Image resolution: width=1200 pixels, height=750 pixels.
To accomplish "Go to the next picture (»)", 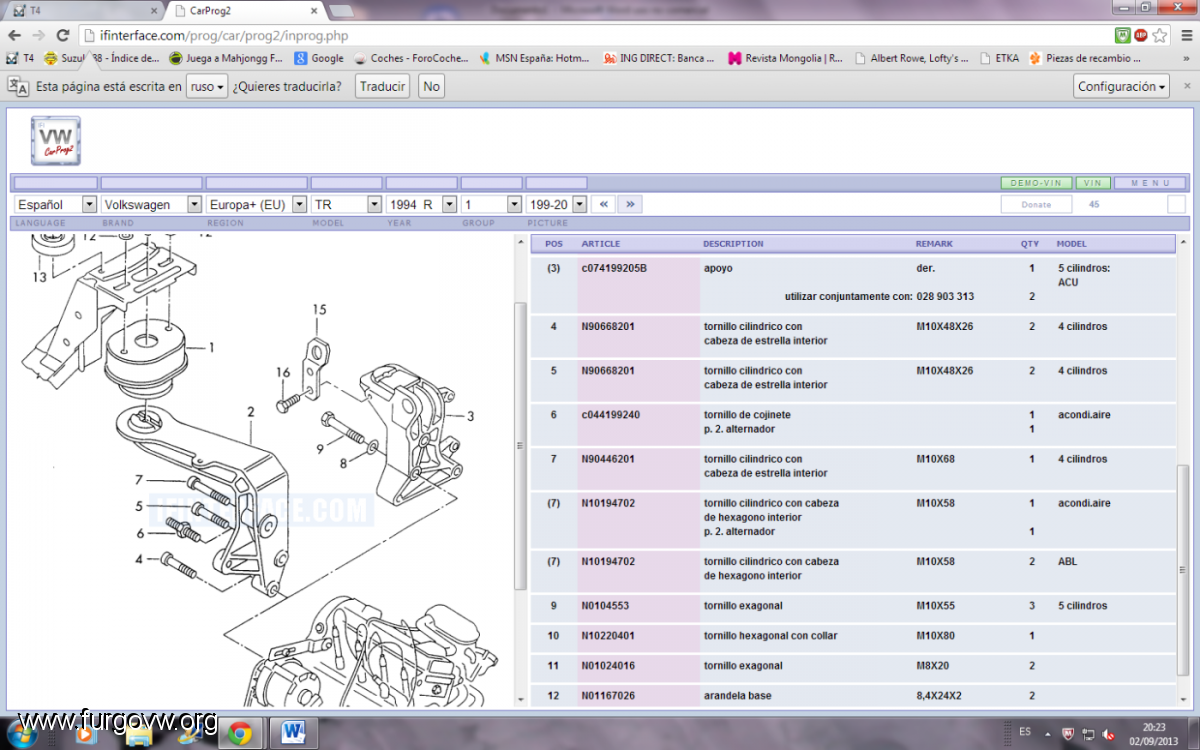I will point(630,204).
